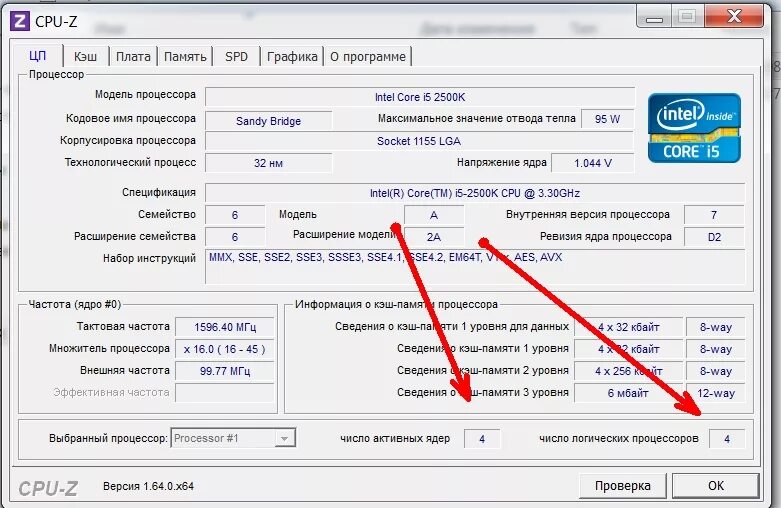Screen dimensions: 781x508
Task: Open the Кэш tab
Action: (x=85, y=56)
